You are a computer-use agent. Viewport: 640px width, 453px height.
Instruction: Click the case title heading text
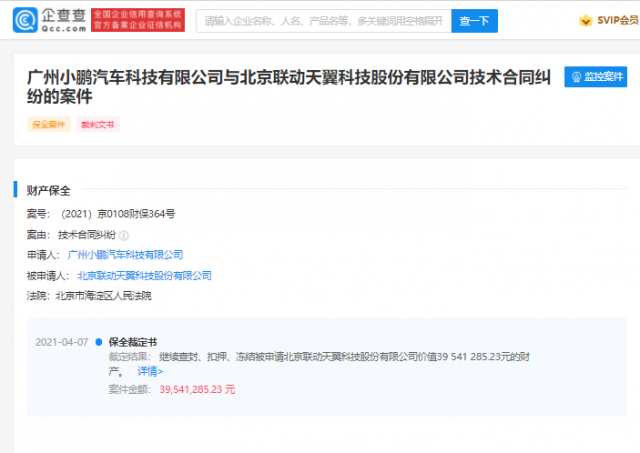pyautogui.click(x=289, y=87)
